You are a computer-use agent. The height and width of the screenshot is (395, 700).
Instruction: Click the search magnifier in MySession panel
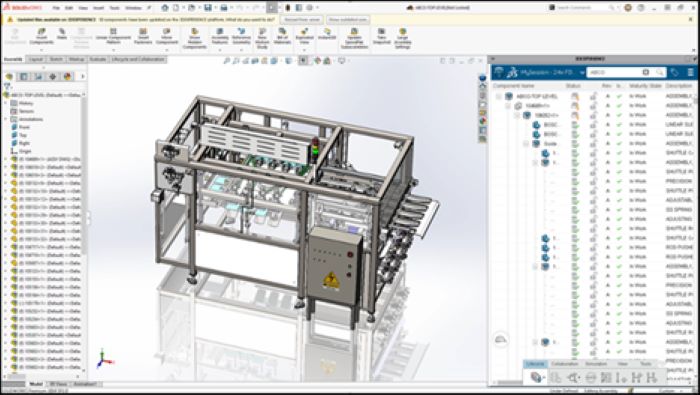coord(659,72)
